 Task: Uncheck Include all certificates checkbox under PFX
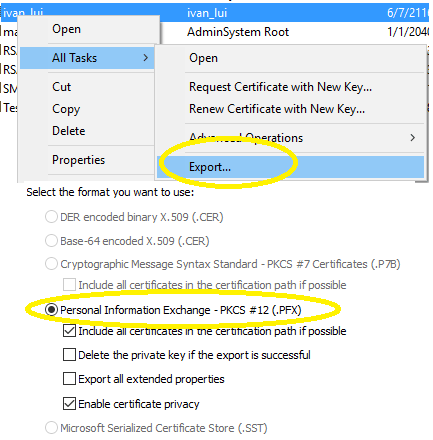pyautogui.click(x=69, y=331)
